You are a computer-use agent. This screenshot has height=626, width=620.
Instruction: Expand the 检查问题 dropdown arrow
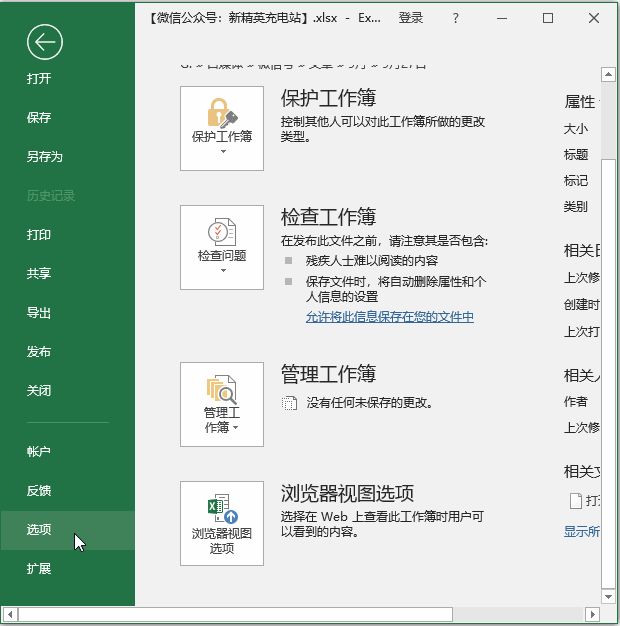click(x=223, y=270)
